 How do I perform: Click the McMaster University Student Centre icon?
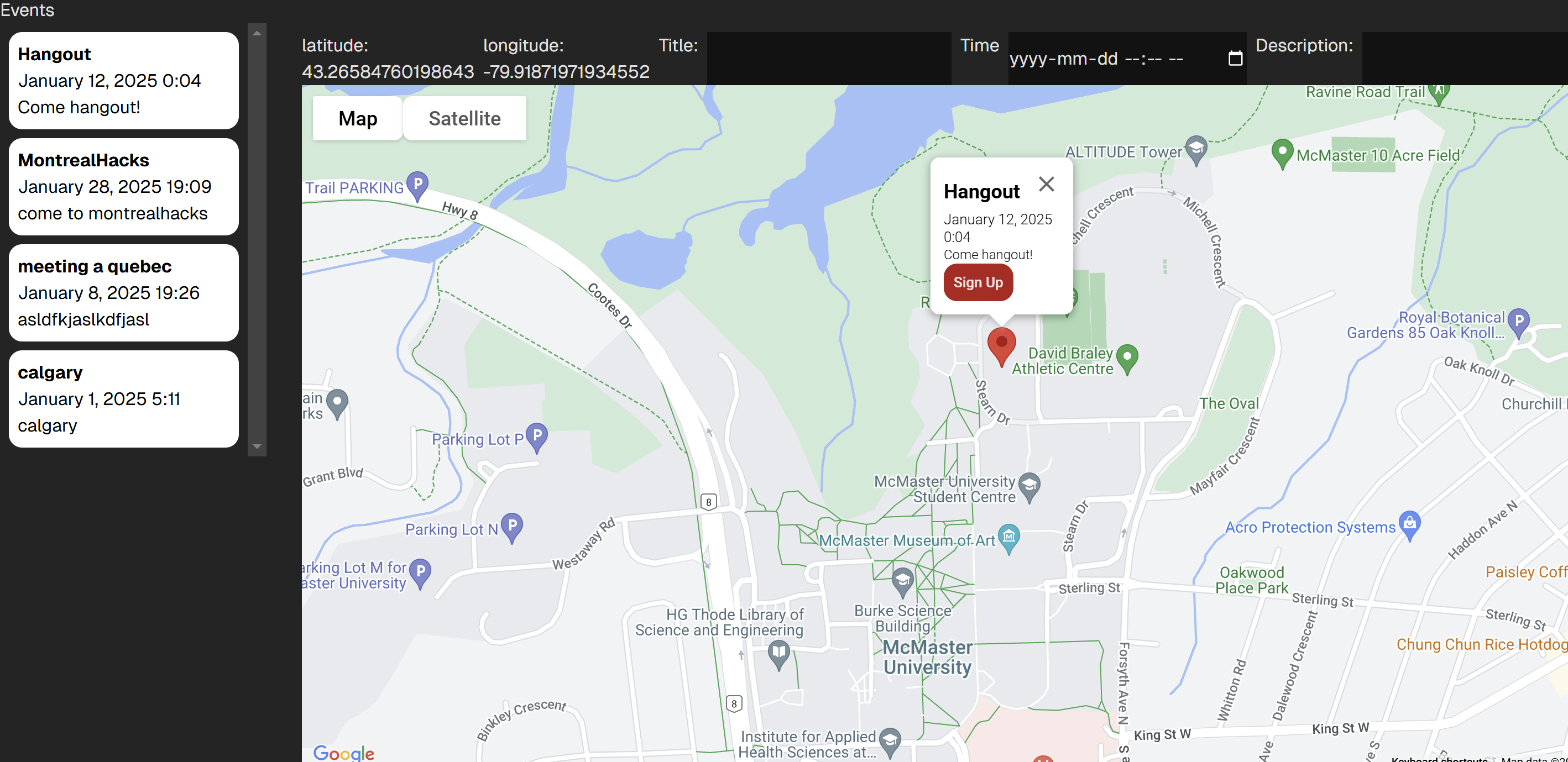pyautogui.click(x=1029, y=486)
